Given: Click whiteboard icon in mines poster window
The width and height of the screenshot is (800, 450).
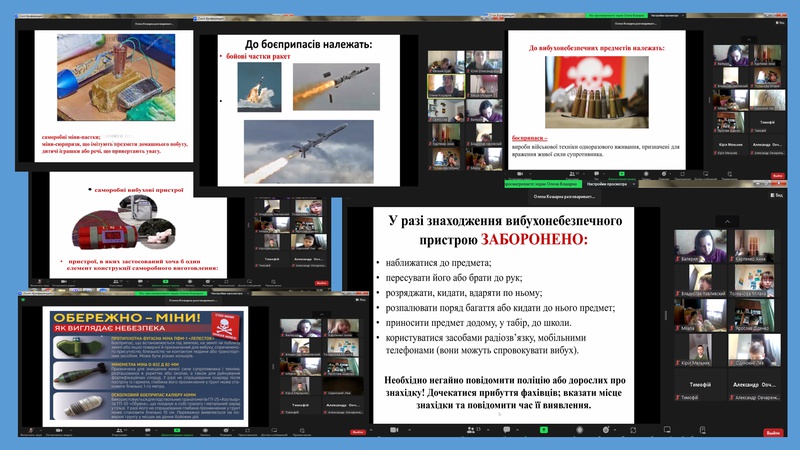Looking at the screenshot, I should (274, 430).
